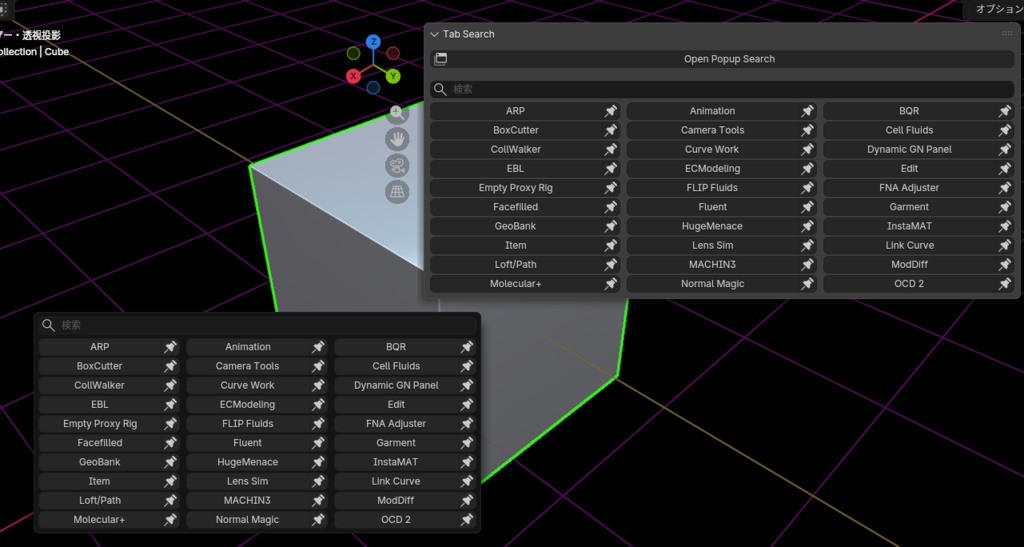Focus the search field in Tab Search panel
Image resolution: width=1024 pixels, height=547 pixels.
point(722,89)
